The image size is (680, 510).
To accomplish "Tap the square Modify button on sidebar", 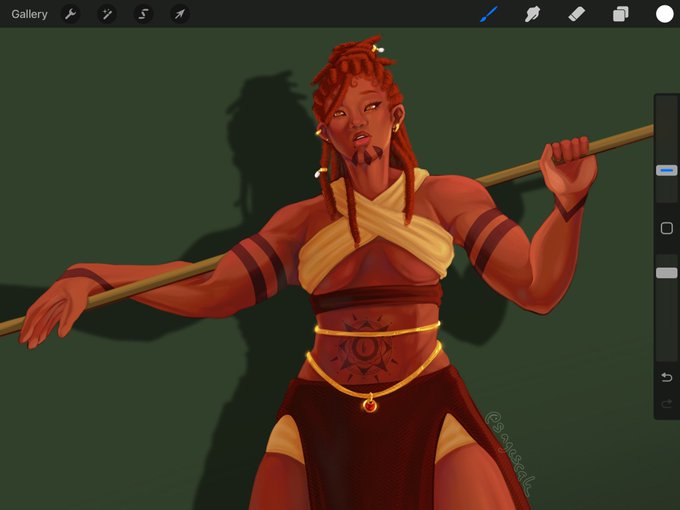I will 667,228.
